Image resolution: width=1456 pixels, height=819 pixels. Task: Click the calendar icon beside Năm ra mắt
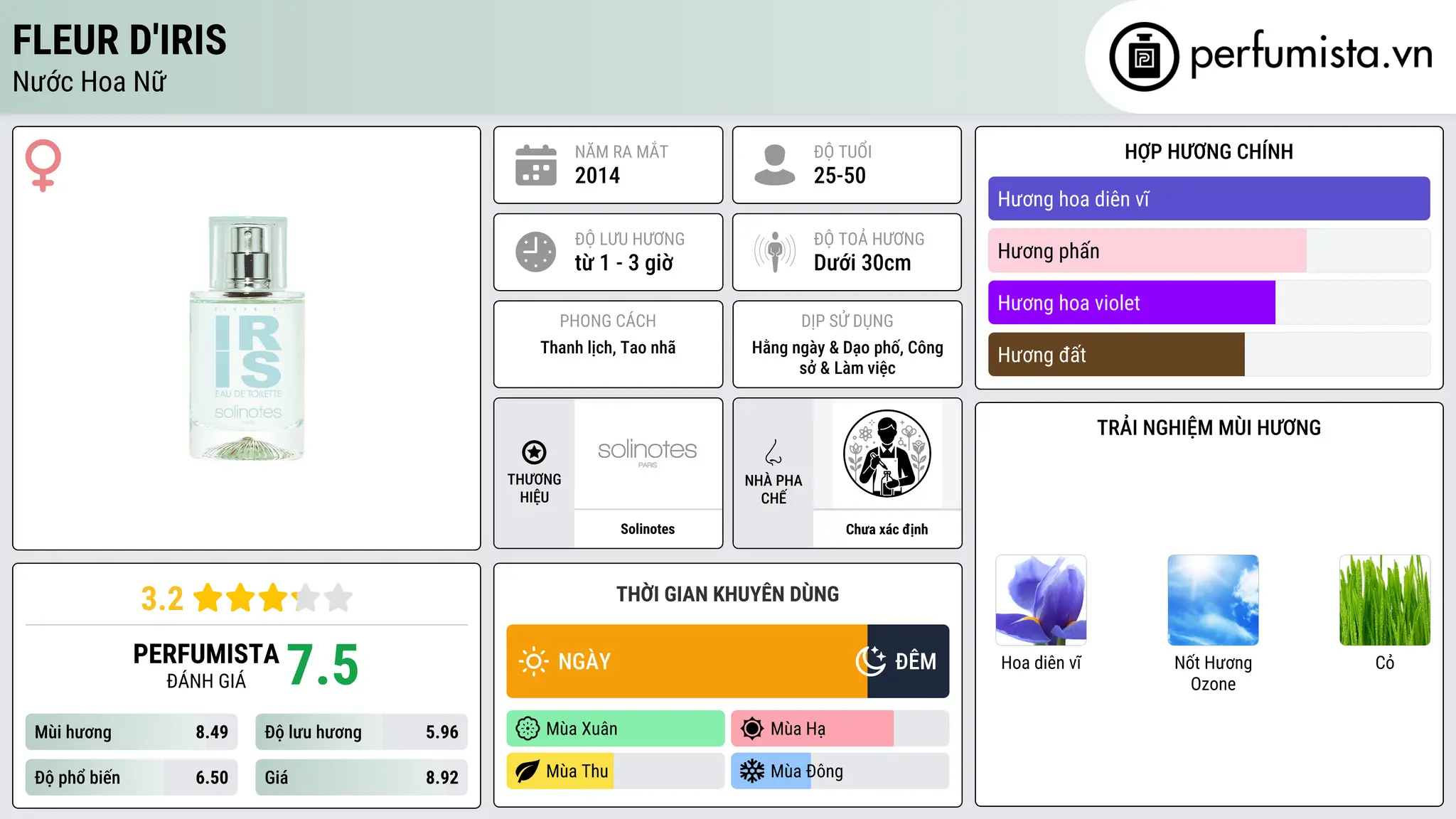(x=536, y=165)
